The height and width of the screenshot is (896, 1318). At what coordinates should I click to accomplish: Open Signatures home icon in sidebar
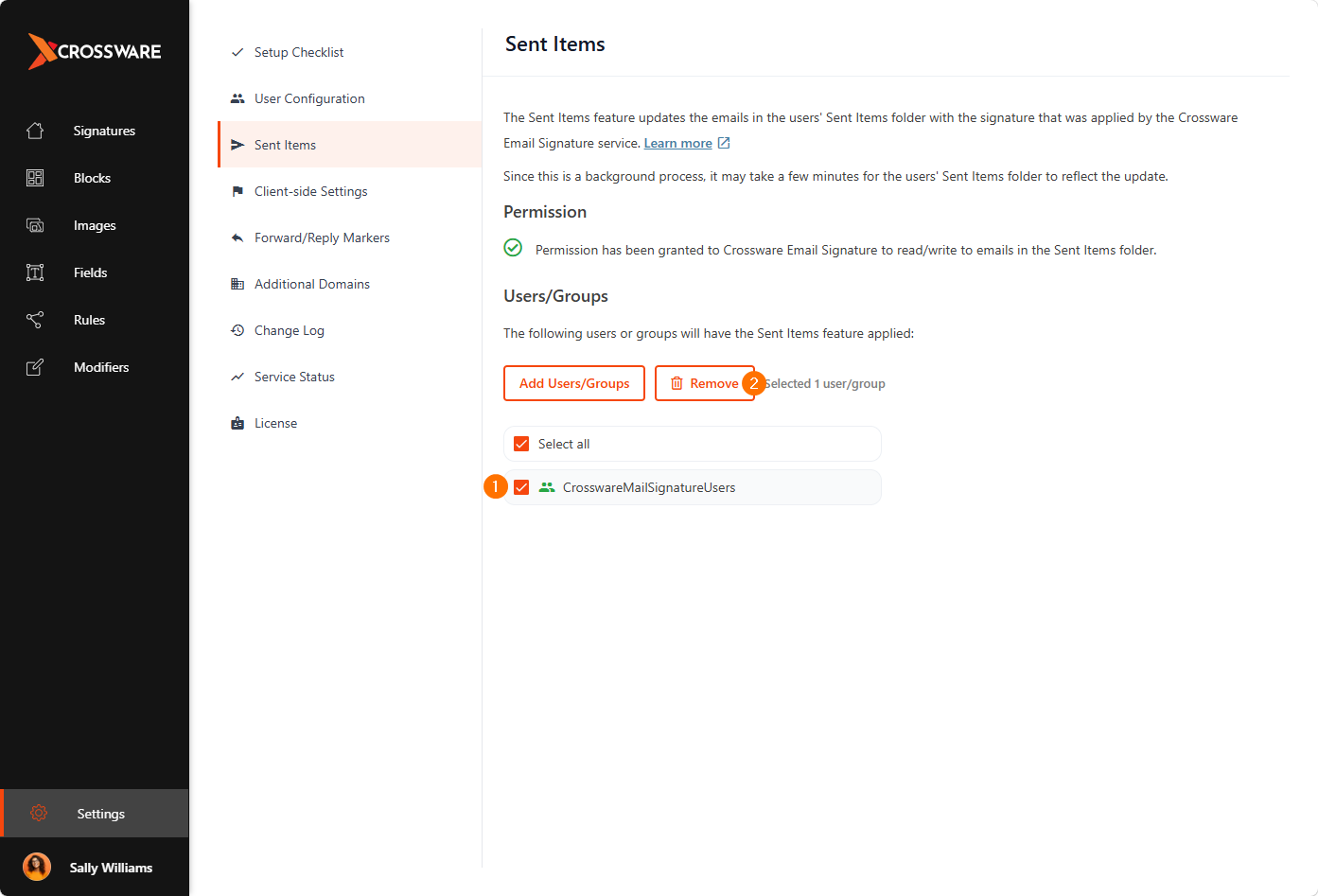pos(35,131)
